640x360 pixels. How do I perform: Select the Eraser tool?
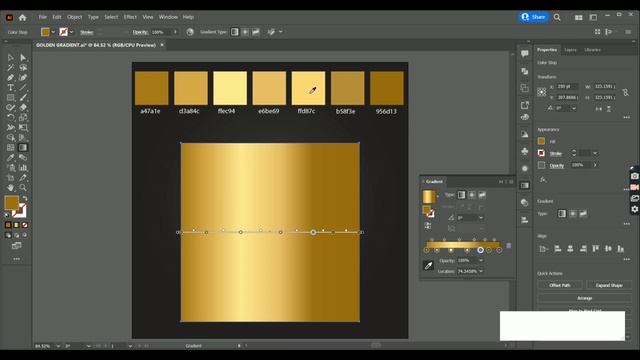23,107
